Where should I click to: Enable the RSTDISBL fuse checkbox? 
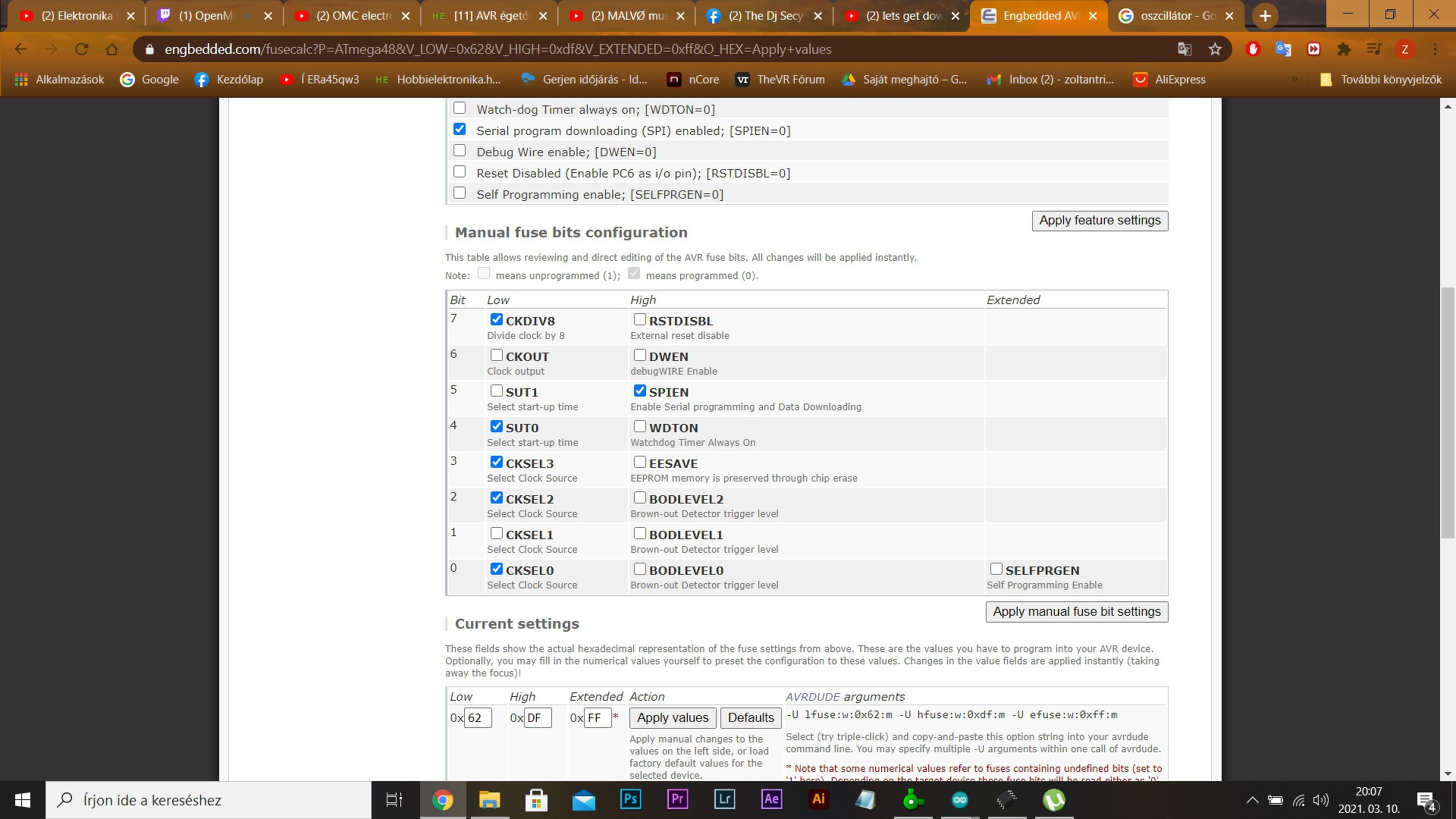point(640,320)
